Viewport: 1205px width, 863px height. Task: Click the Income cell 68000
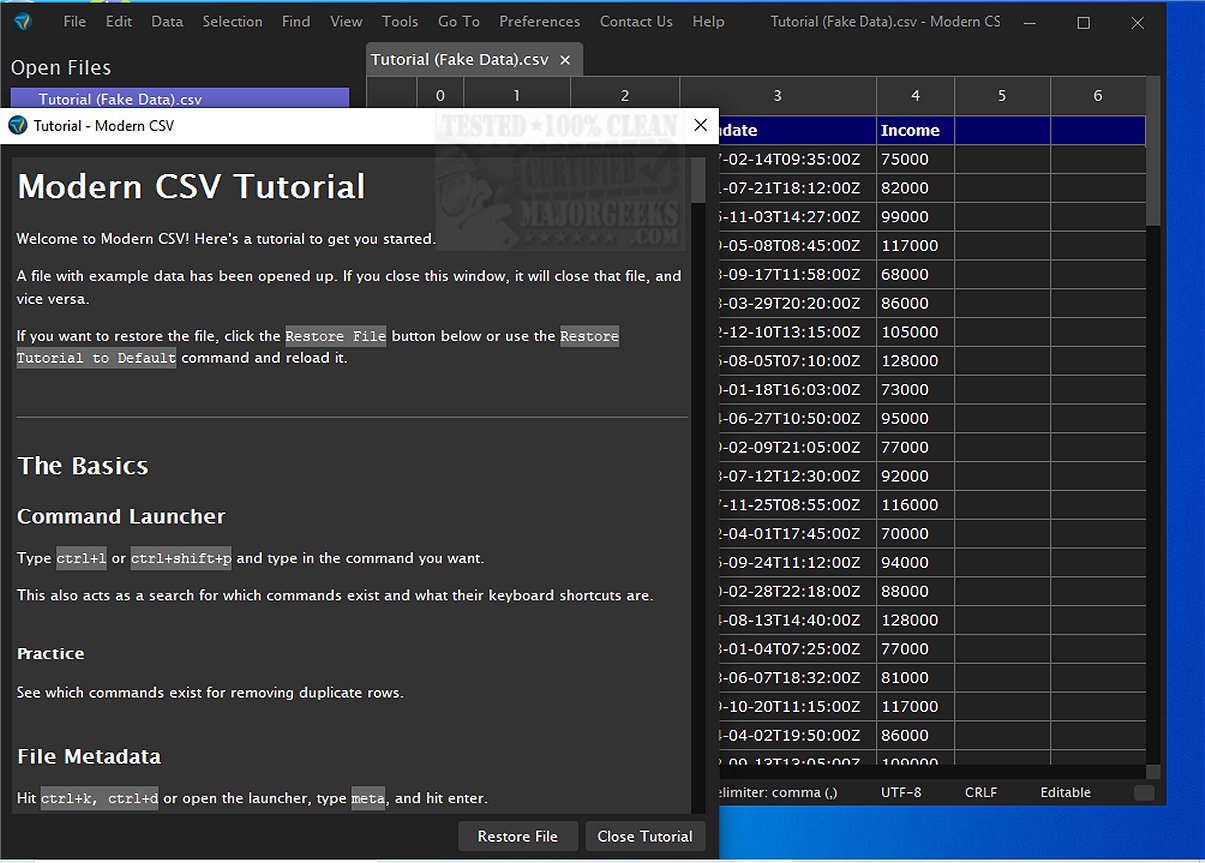click(x=915, y=274)
